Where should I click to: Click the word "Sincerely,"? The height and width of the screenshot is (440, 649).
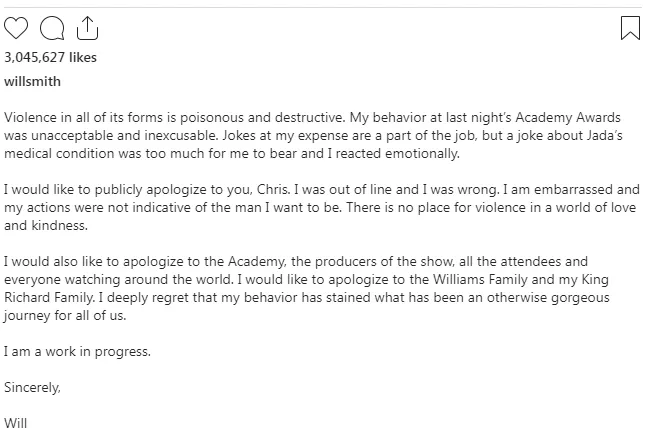pyautogui.click(x=32, y=387)
